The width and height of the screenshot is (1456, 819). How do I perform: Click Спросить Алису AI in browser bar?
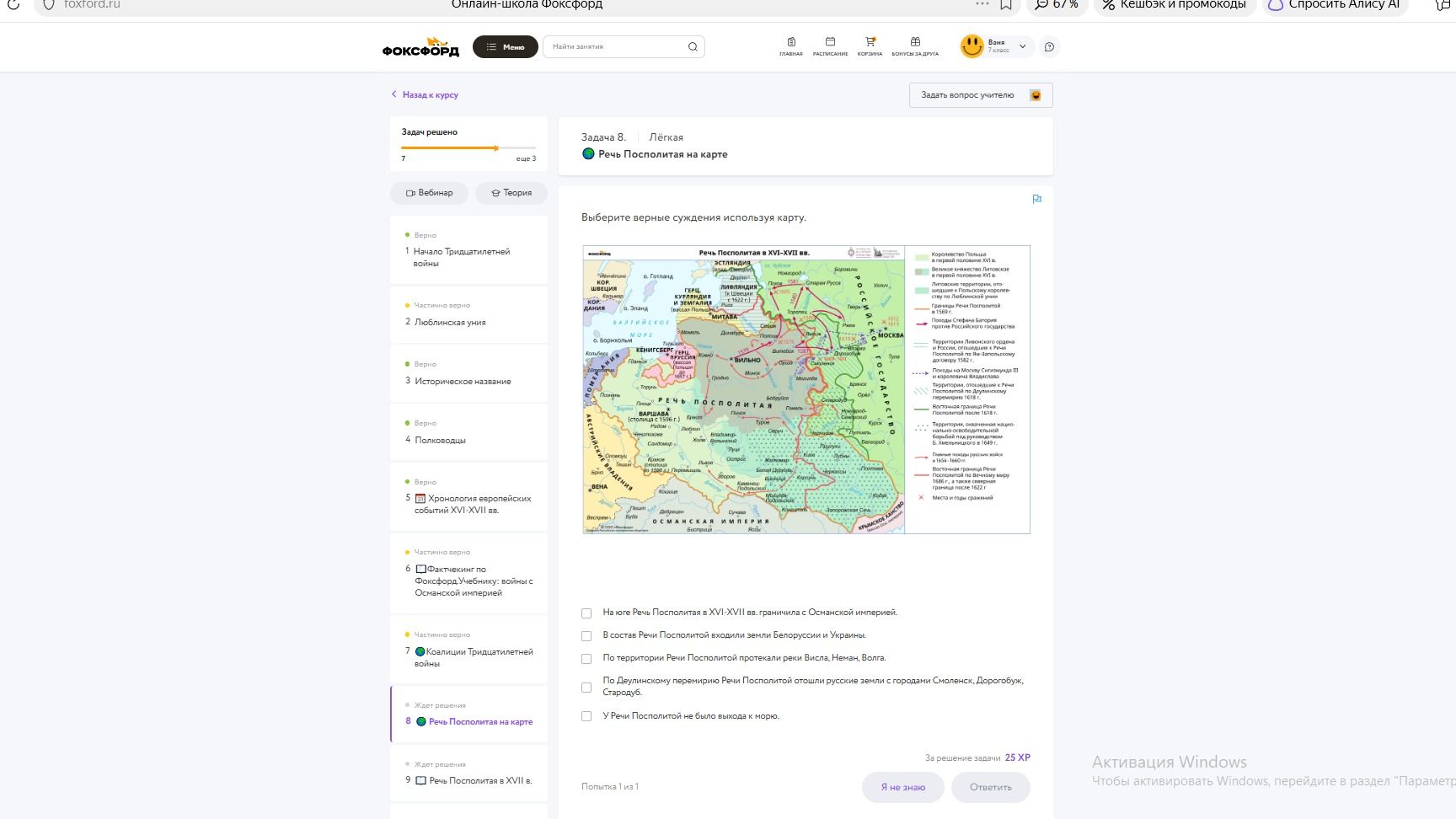click(1336, 5)
